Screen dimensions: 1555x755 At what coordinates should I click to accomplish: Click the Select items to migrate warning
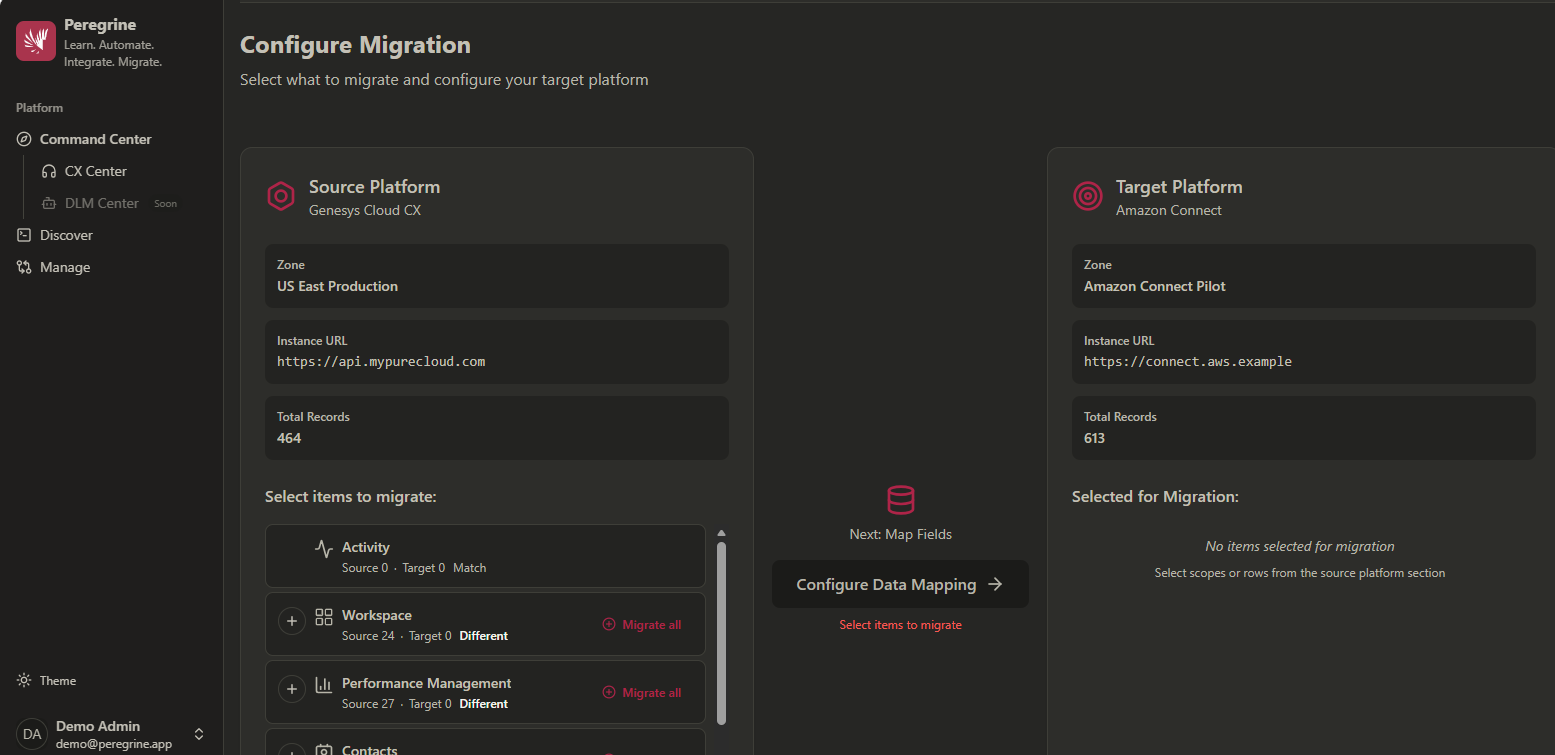pos(900,625)
